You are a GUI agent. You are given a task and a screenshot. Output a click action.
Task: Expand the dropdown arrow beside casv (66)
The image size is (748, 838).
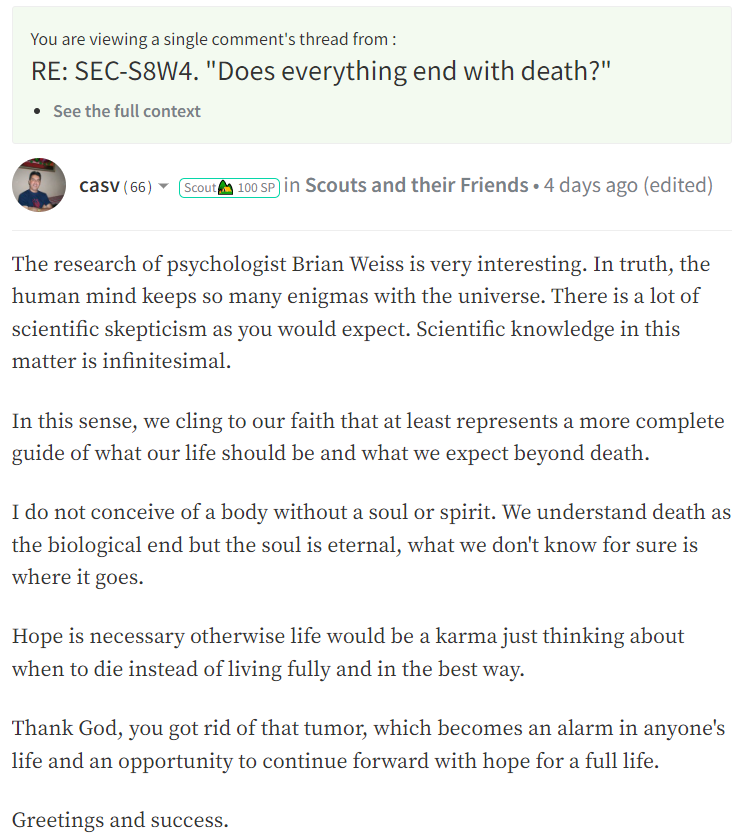163,187
